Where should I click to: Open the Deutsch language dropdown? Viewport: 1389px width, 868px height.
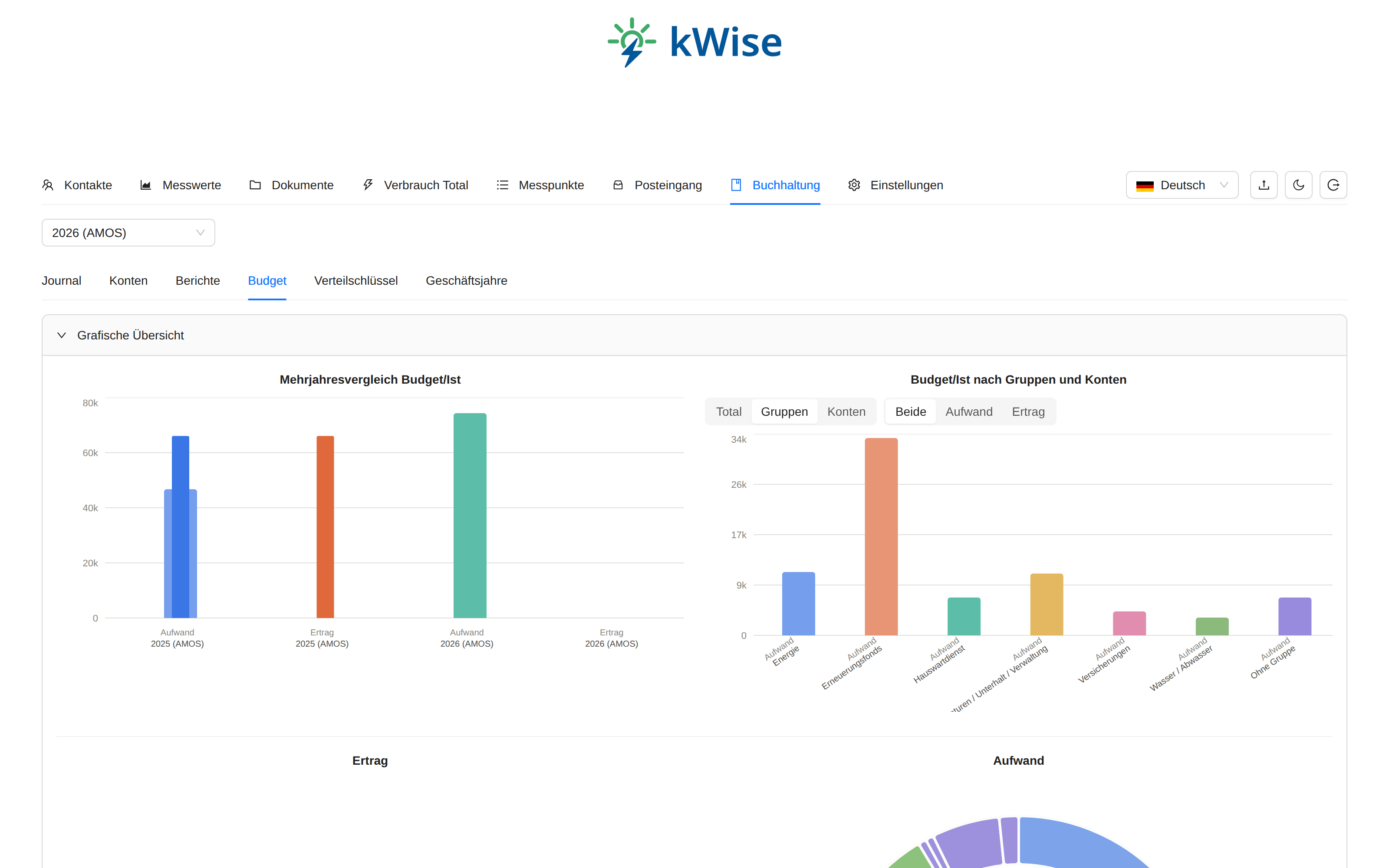tap(1182, 185)
